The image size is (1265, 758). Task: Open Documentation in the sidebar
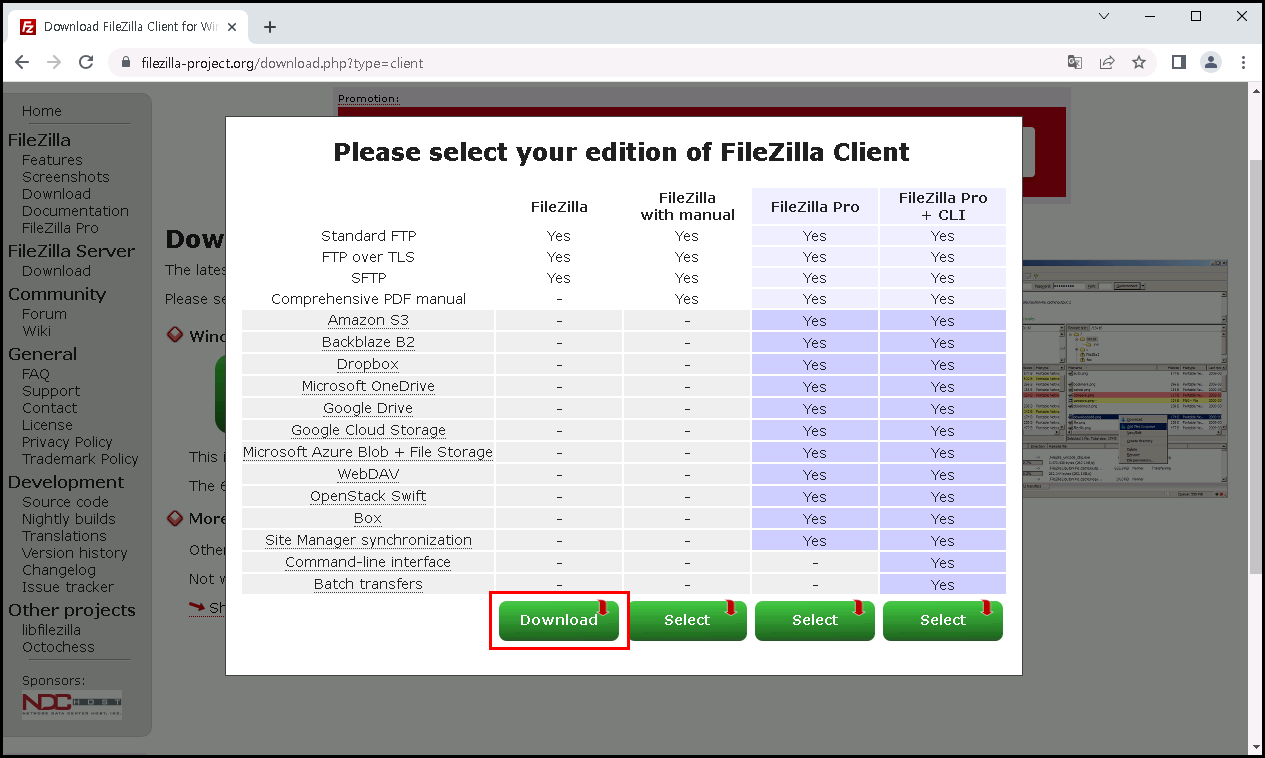[x=75, y=211]
